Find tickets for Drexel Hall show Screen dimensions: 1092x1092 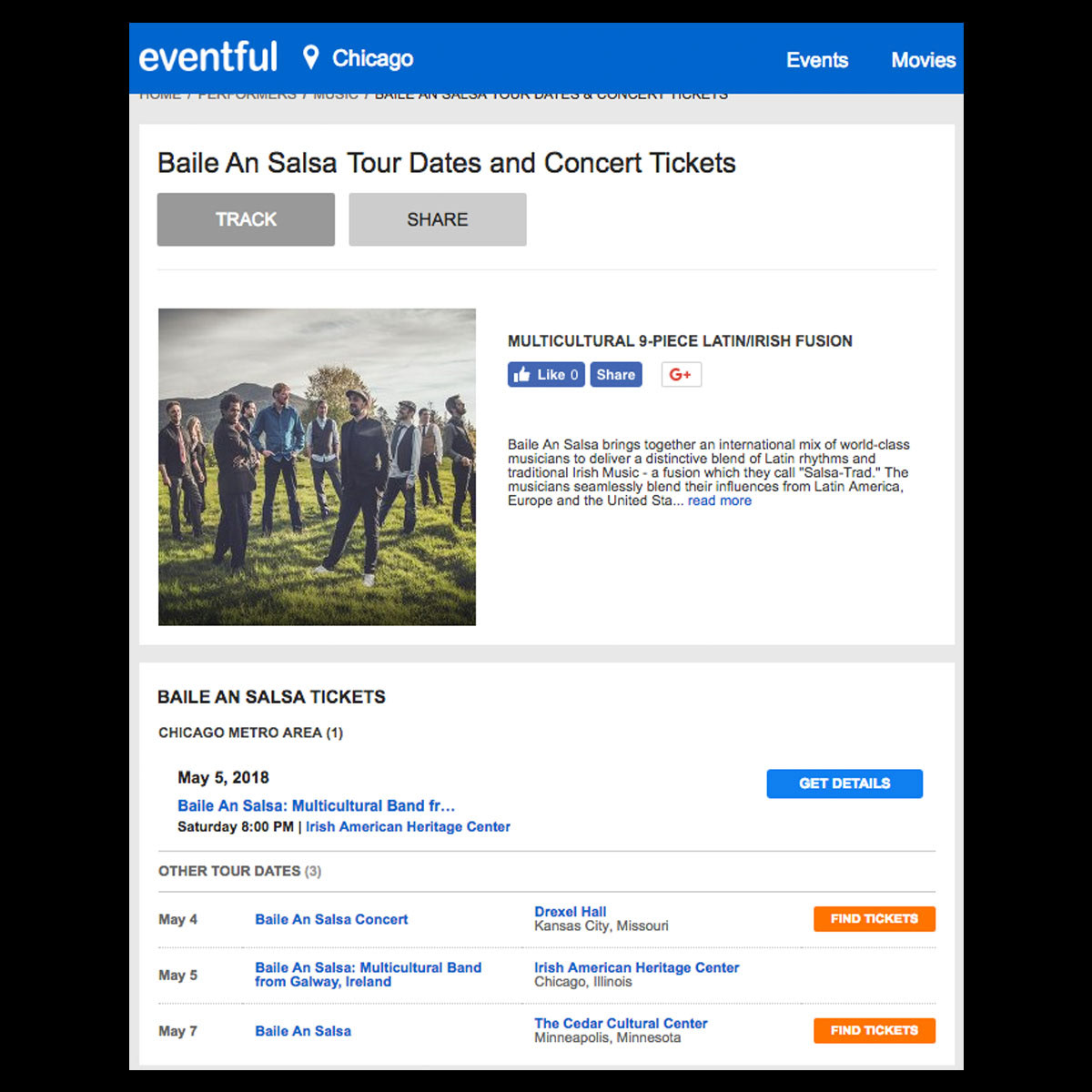[x=875, y=919]
